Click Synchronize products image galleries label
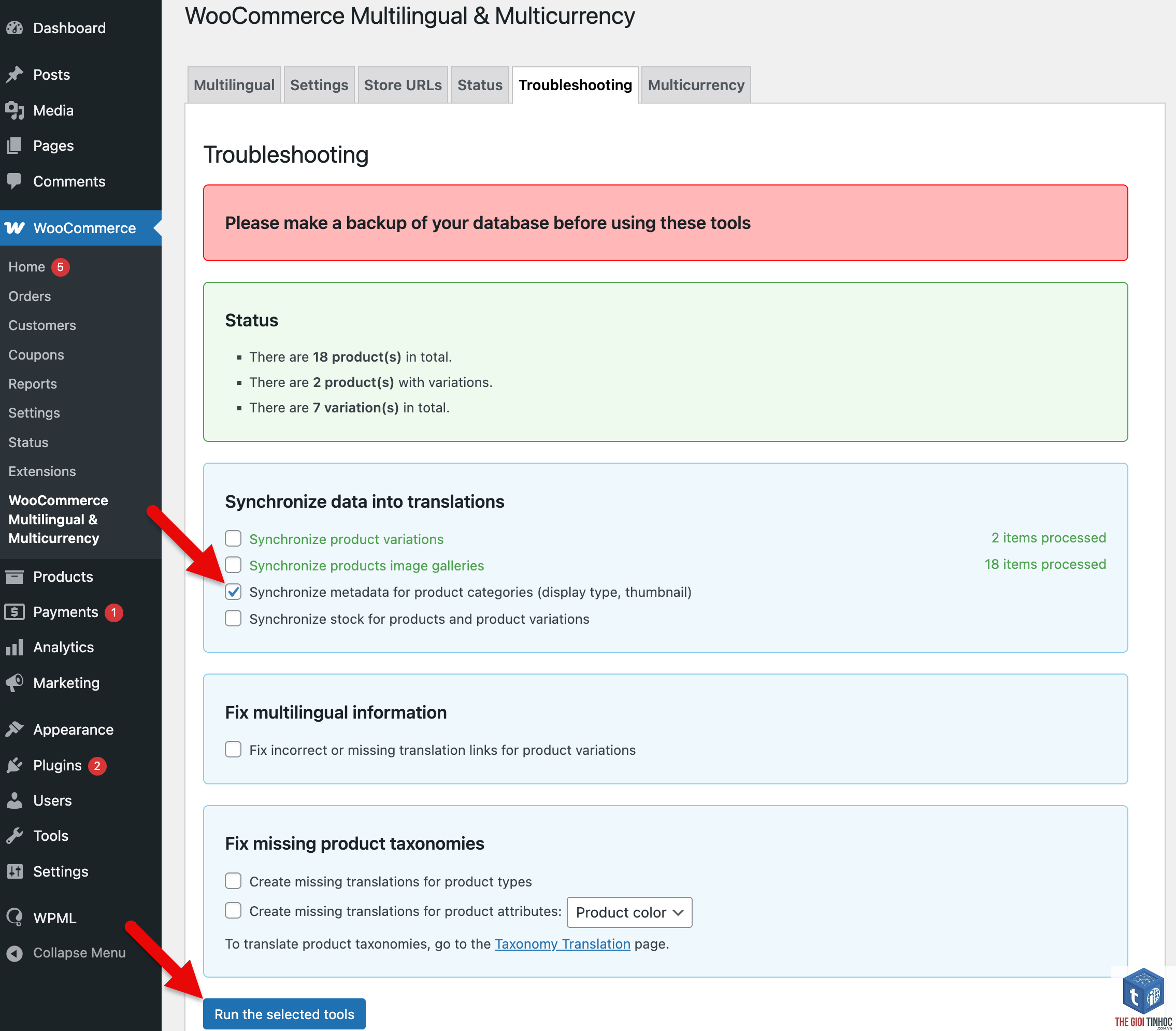 [366, 566]
